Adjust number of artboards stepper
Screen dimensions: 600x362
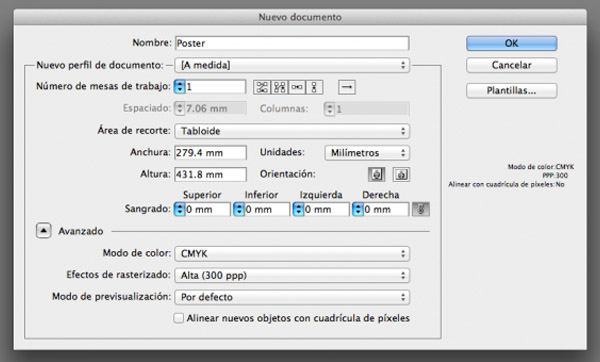[x=179, y=87]
